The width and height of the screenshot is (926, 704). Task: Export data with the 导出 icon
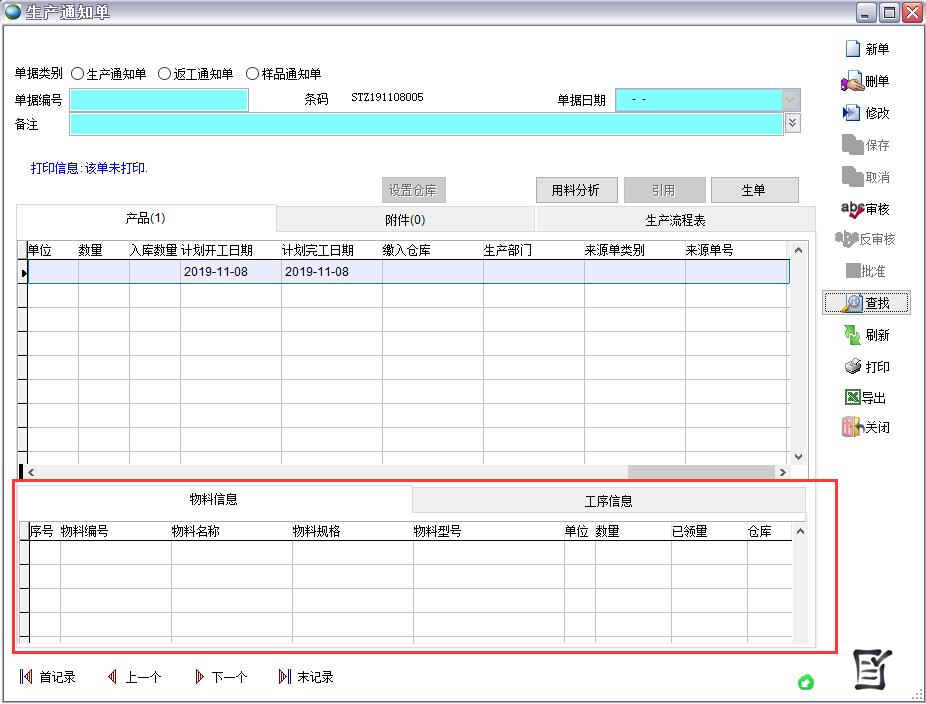tap(852, 397)
